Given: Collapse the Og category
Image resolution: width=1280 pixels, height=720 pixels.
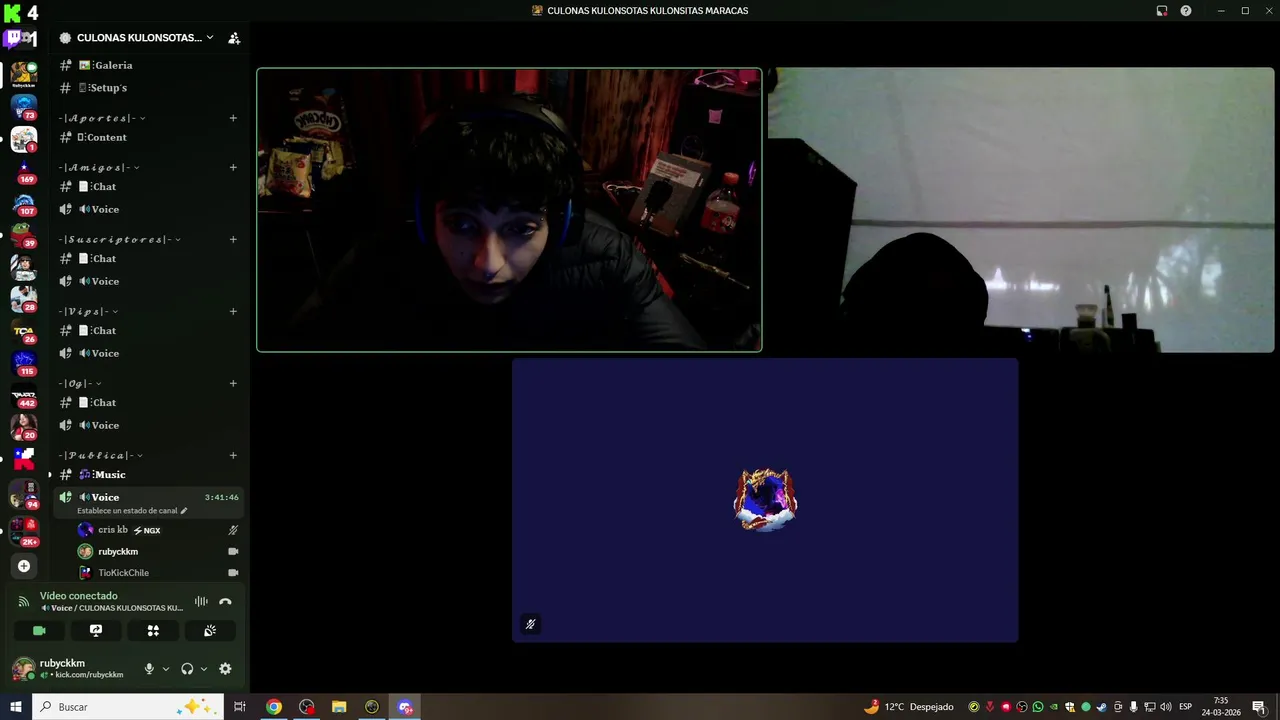Looking at the screenshot, I should coord(80,383).
